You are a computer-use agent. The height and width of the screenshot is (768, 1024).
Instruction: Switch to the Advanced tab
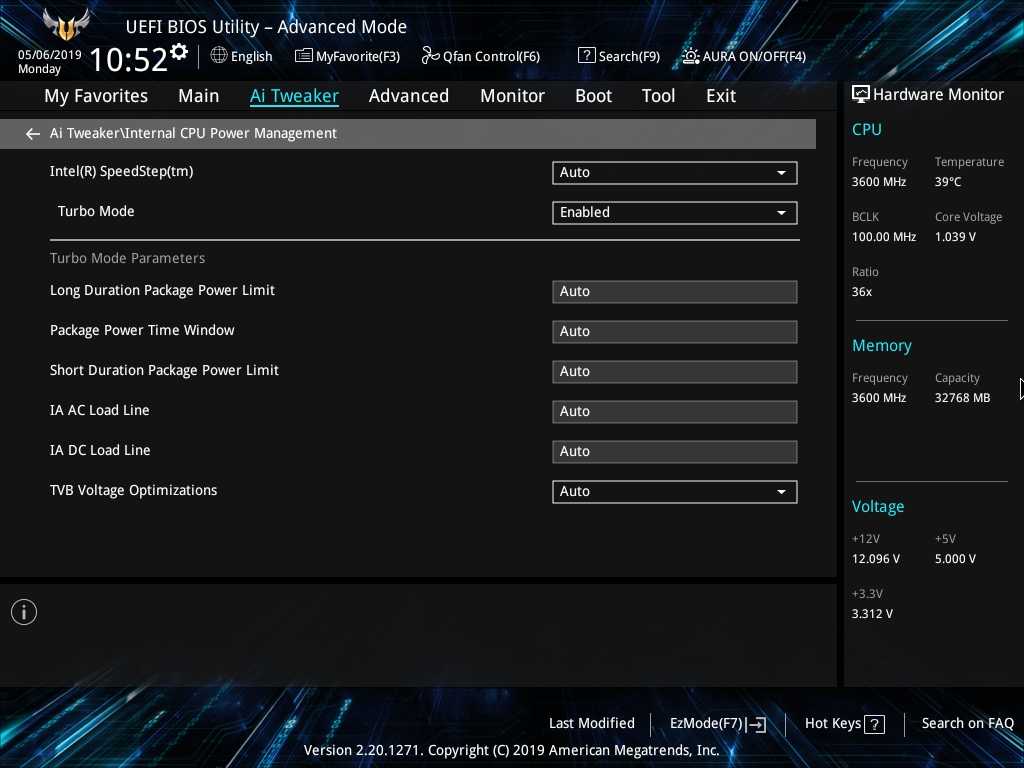[408, 96]
